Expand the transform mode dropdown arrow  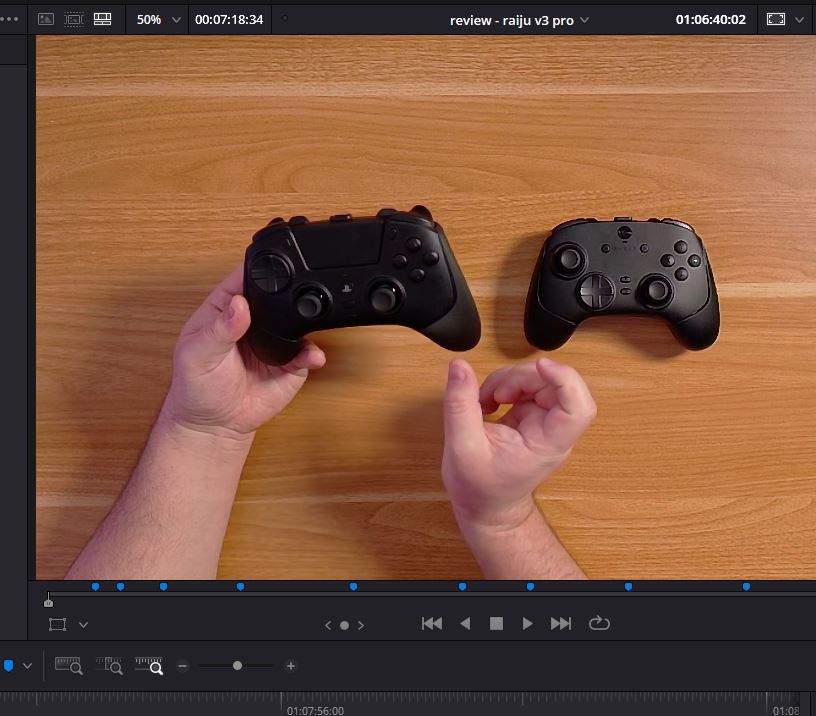click(x=84, y=623)
